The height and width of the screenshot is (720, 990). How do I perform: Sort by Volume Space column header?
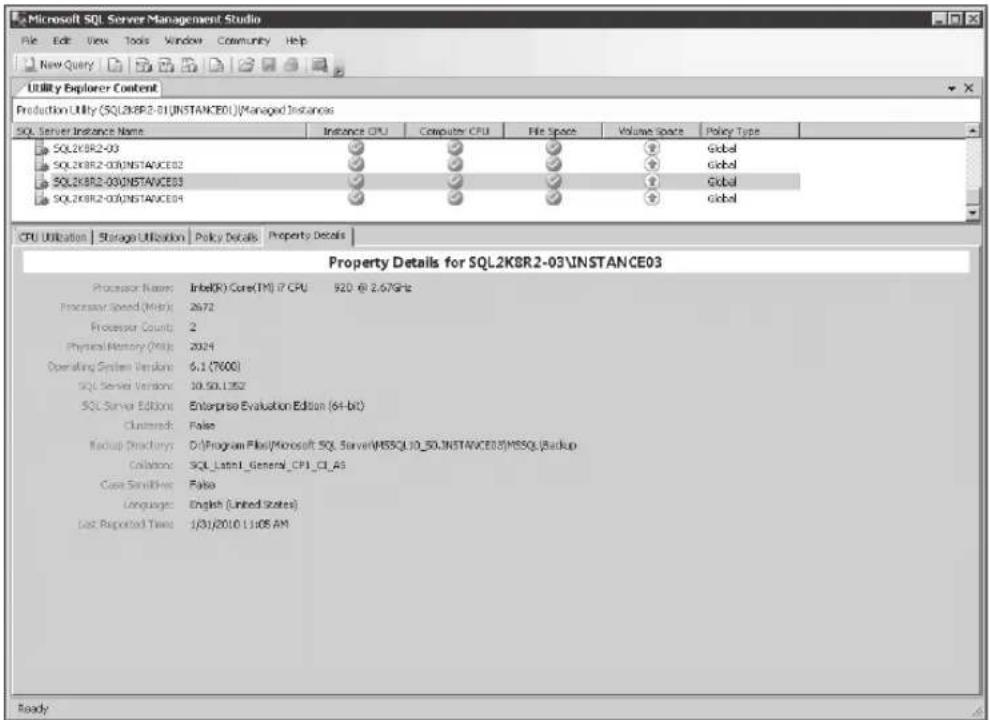651,131
